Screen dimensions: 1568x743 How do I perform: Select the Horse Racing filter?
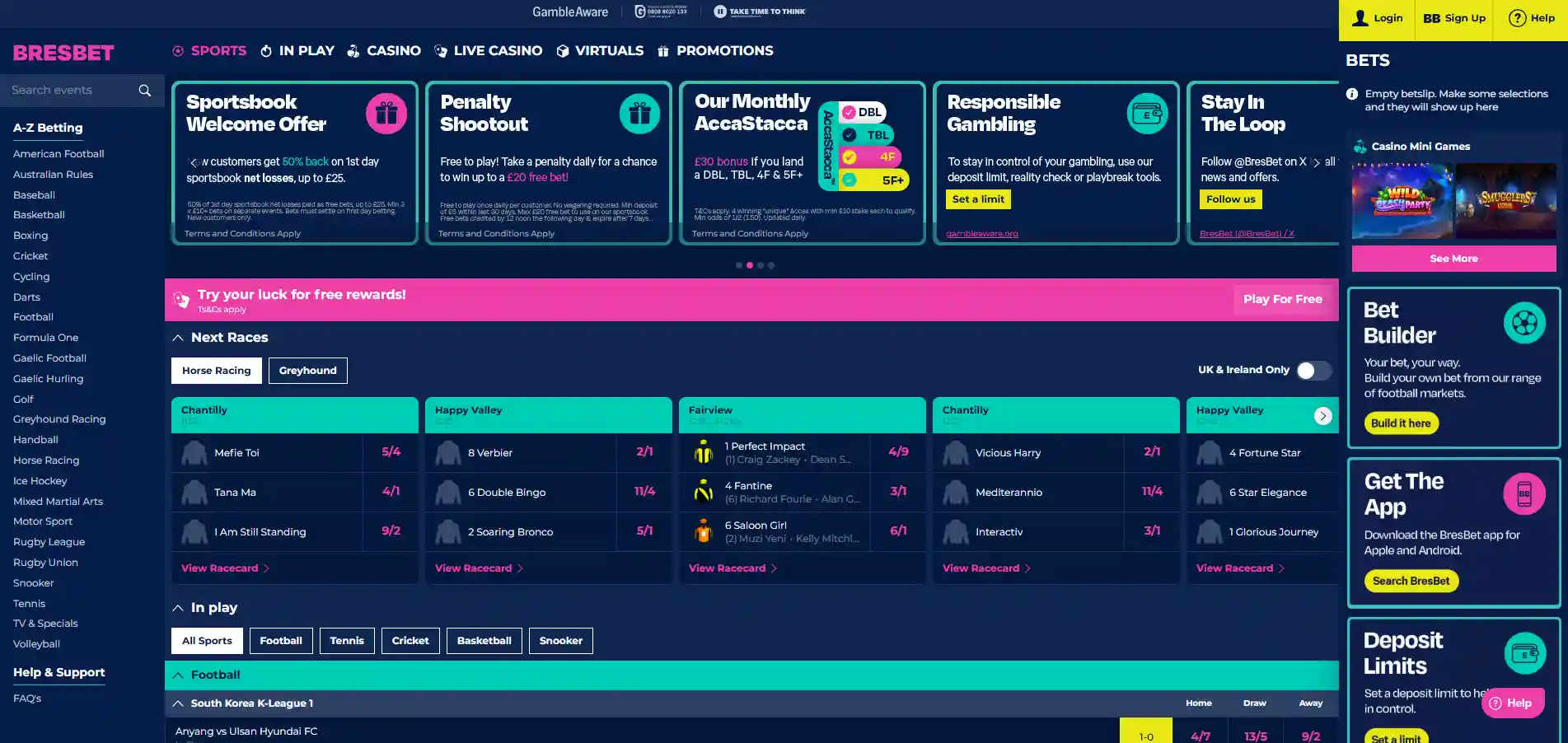coord(217,371)
